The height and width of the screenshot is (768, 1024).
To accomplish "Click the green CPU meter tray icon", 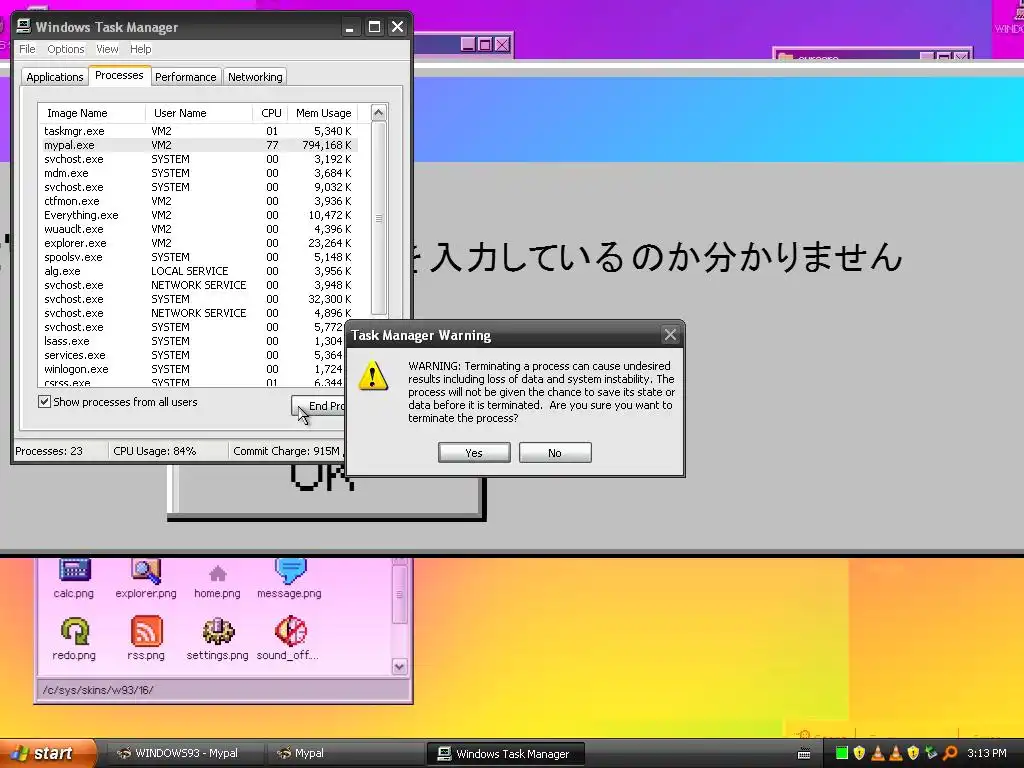I will click(x=842, y=753).
